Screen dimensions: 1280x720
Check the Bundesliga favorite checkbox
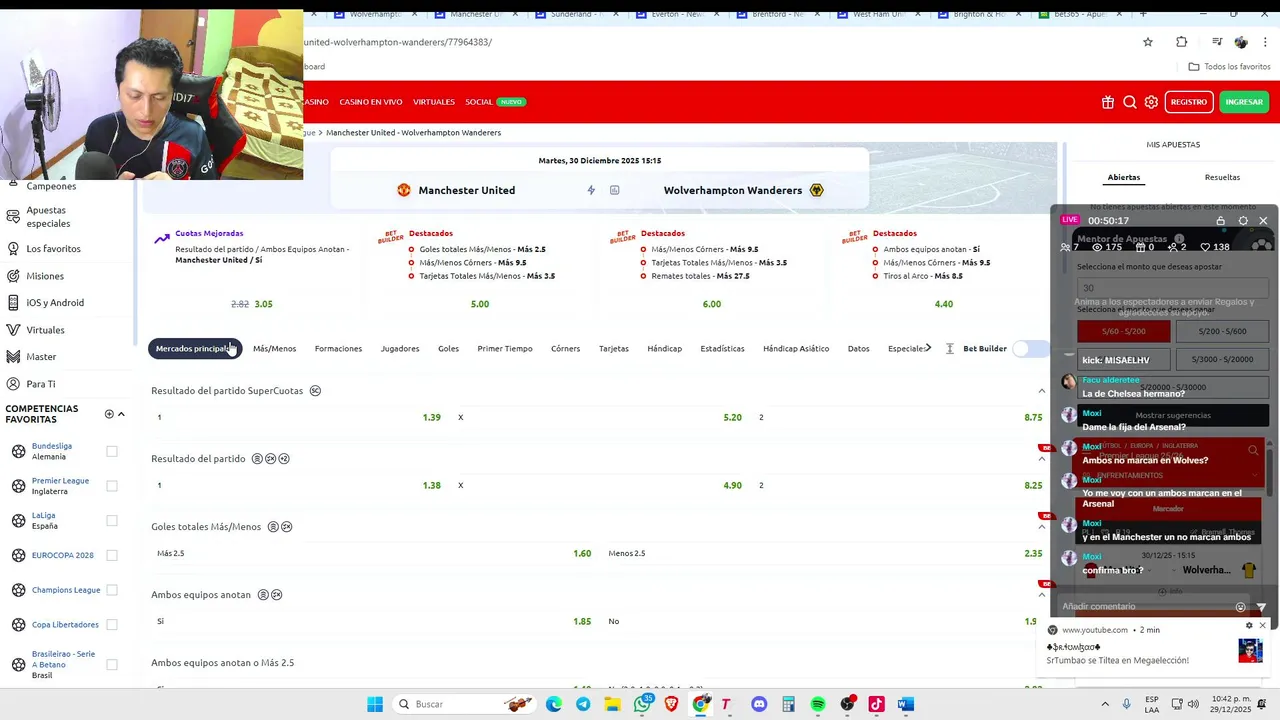click(112, 451)
